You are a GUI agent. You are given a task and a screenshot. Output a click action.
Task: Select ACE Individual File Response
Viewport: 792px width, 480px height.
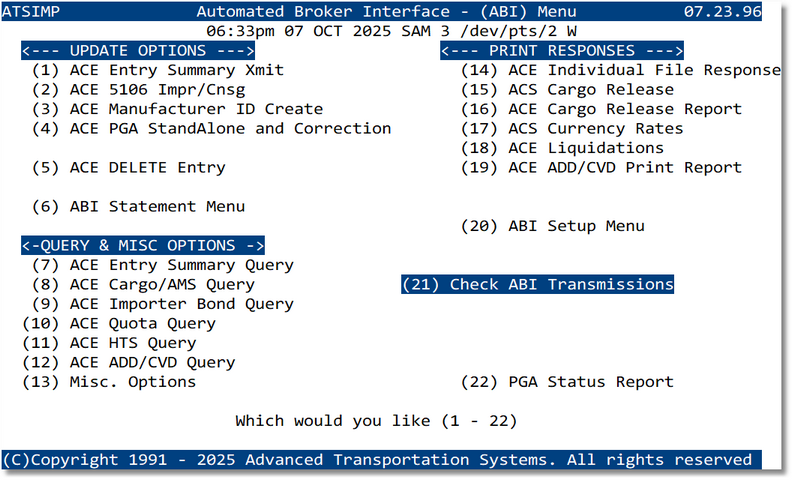(x=620, y=70)
